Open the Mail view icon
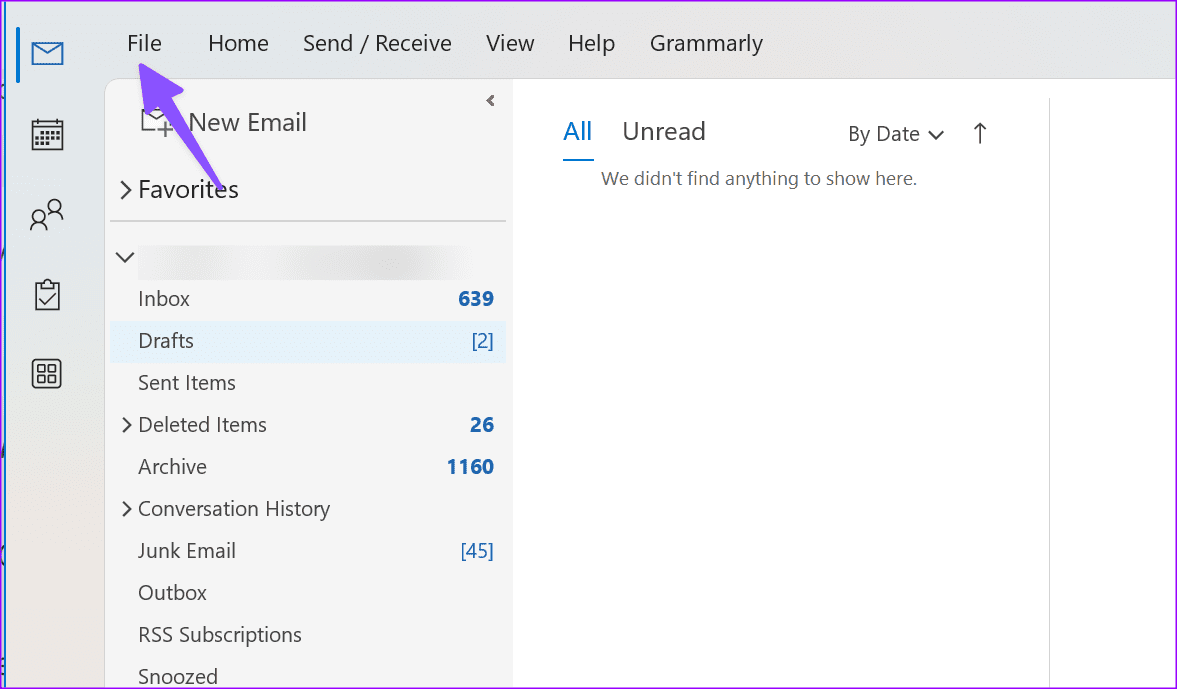The width and height of the screenshot is (1177, 689). coord(47,53)
